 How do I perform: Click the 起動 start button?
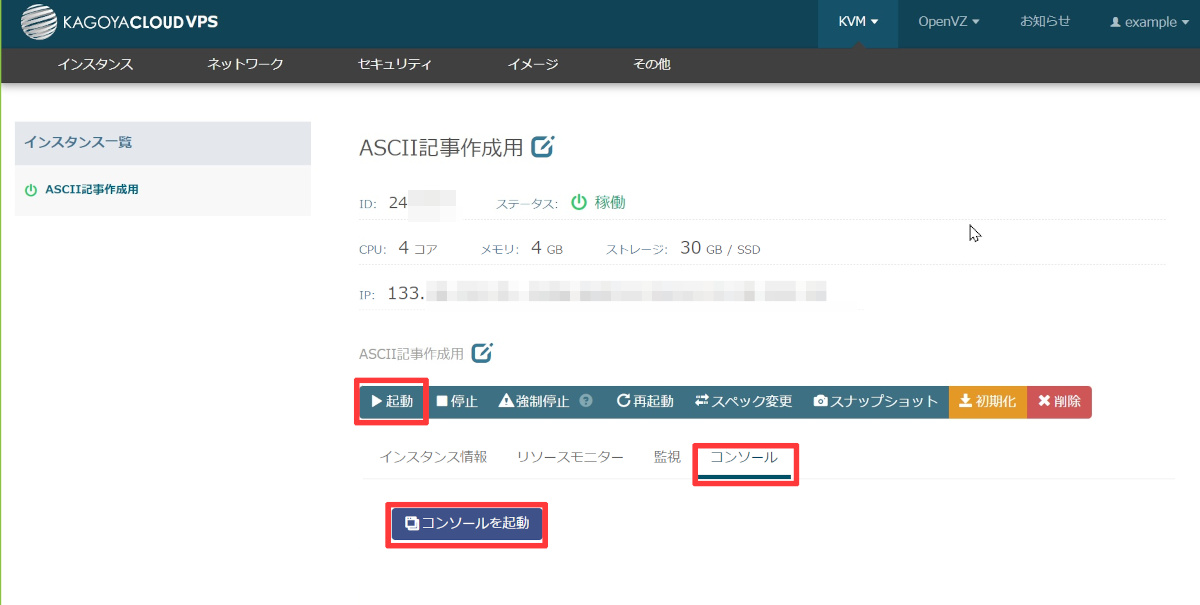click(x=392, y=401)
